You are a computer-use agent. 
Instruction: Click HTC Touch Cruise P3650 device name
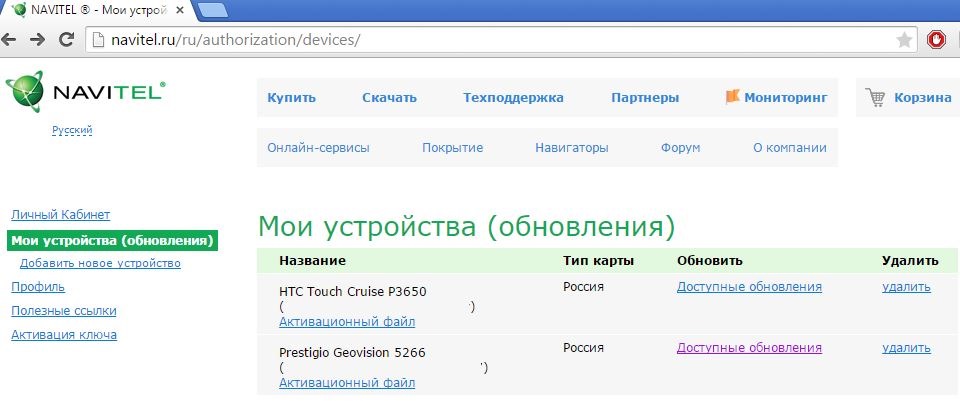(x=353, y=291)
